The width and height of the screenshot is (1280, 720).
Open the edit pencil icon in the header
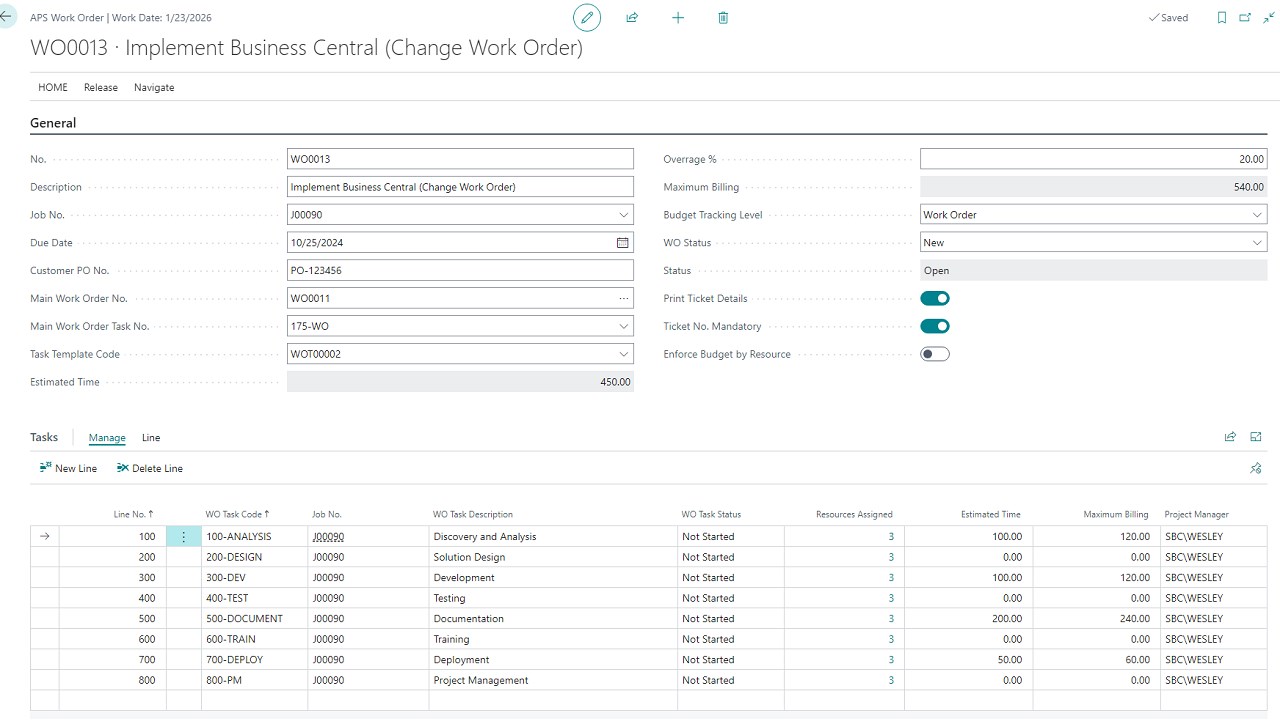587,17
